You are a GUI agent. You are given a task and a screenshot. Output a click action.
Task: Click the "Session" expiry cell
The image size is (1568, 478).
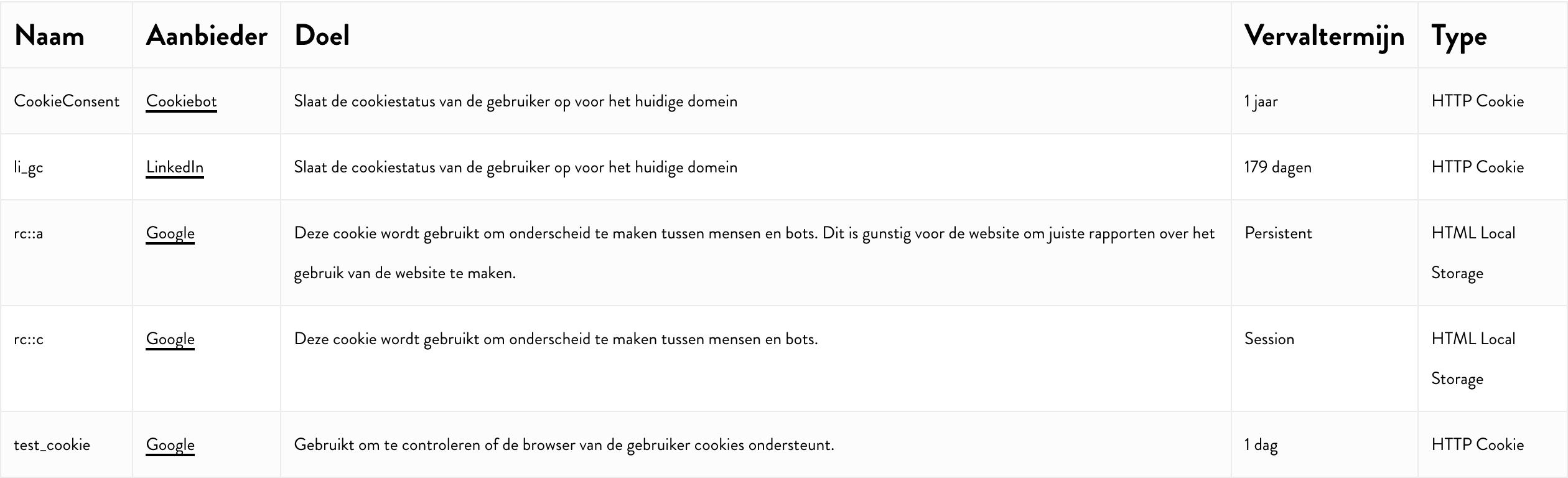pos(1269,339)
